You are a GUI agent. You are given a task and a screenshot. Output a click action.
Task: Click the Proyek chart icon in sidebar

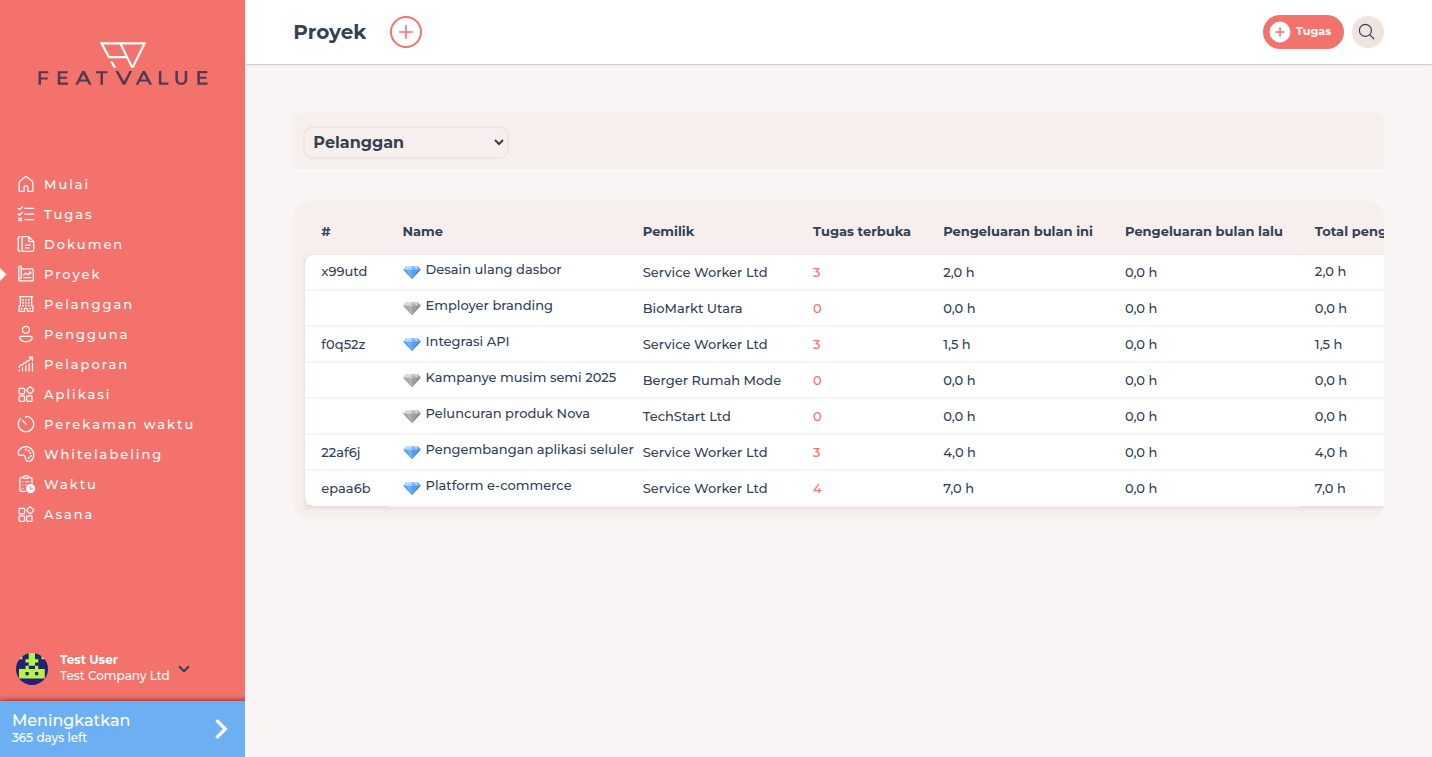[x=27, y=274]
